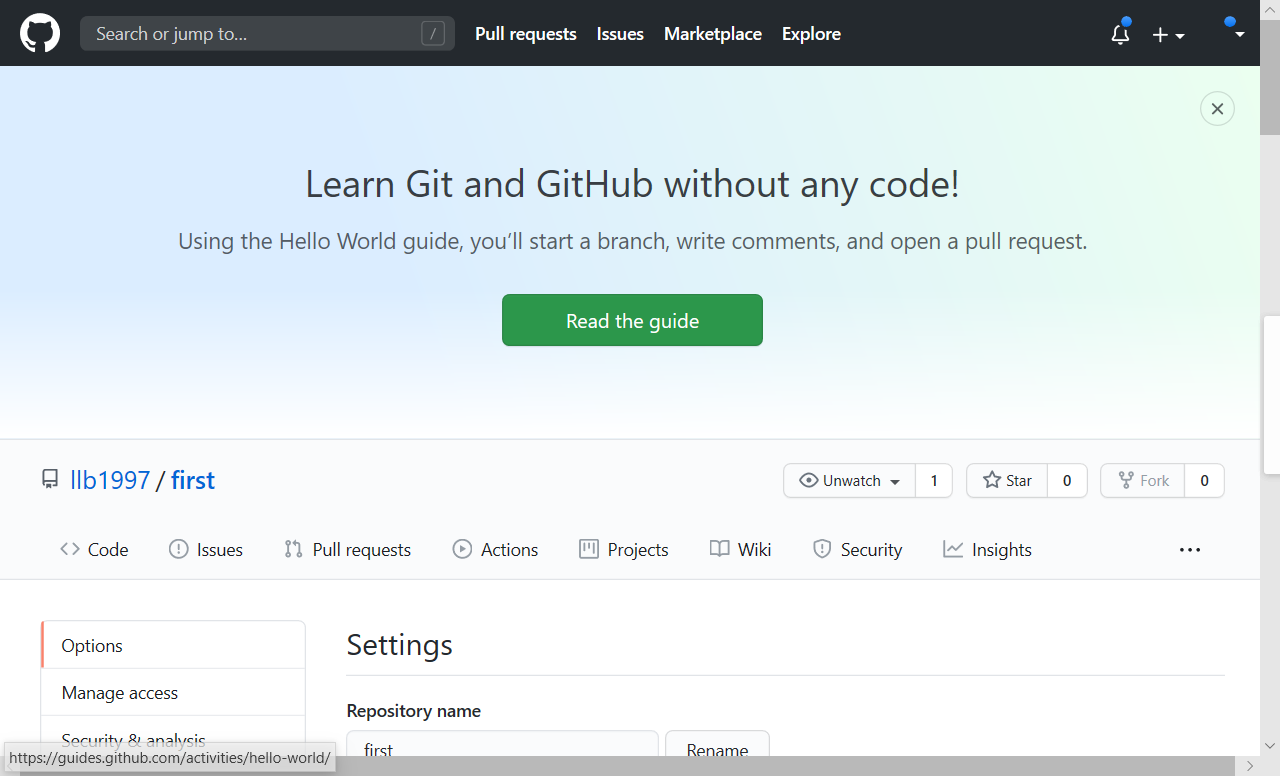Image resolution: width=1280 pixels, height=776 pixels.
Task: Click the Settings heading text
Action: pos(400,645)
